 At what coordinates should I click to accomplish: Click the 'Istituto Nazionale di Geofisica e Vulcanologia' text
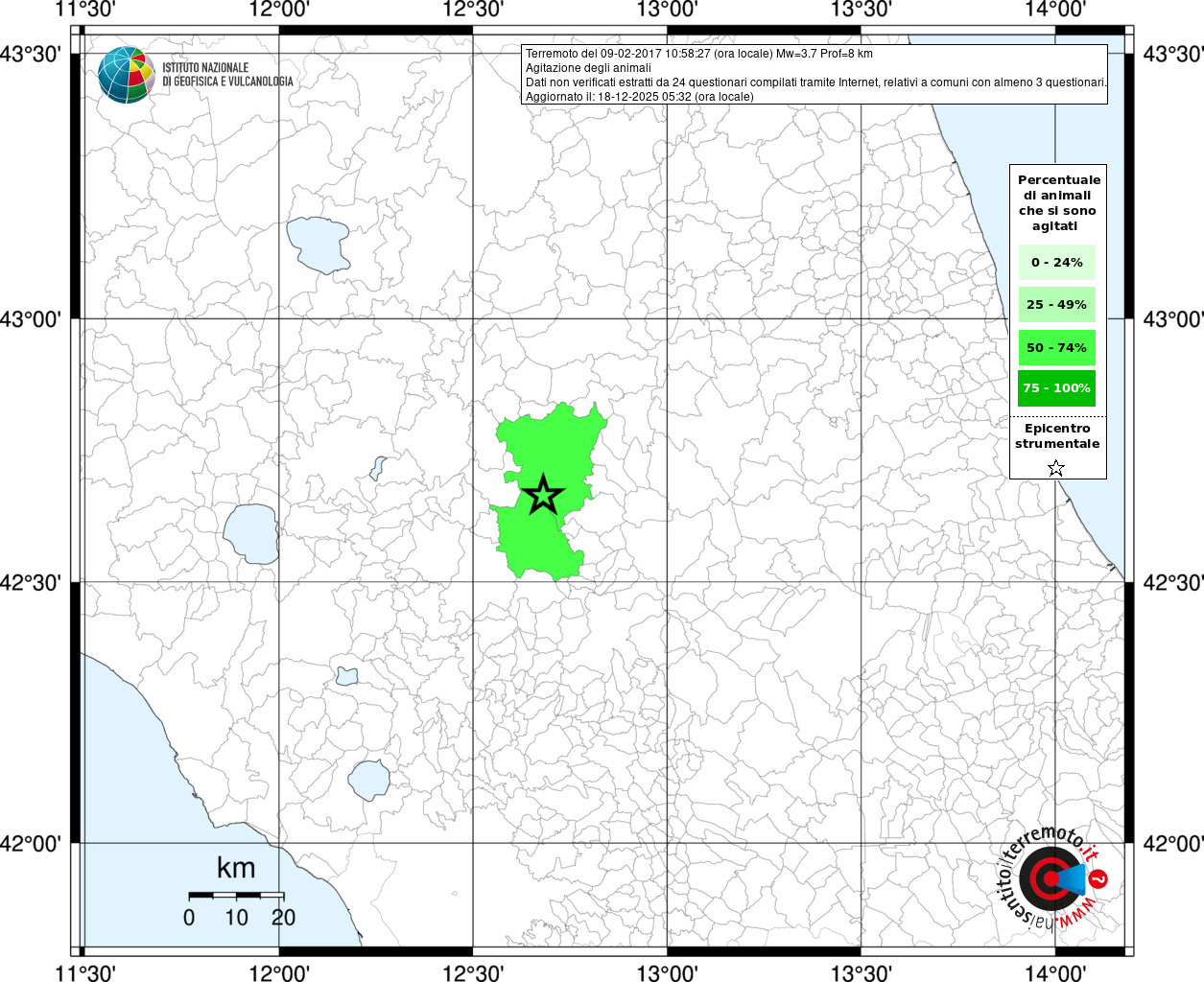pyautogui.click(x=227, y=75)
